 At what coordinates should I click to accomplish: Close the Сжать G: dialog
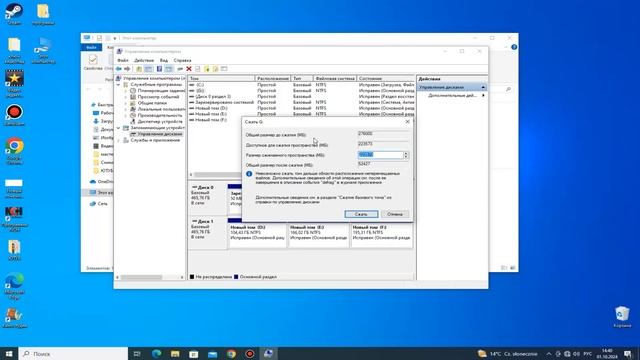[407, 122]
